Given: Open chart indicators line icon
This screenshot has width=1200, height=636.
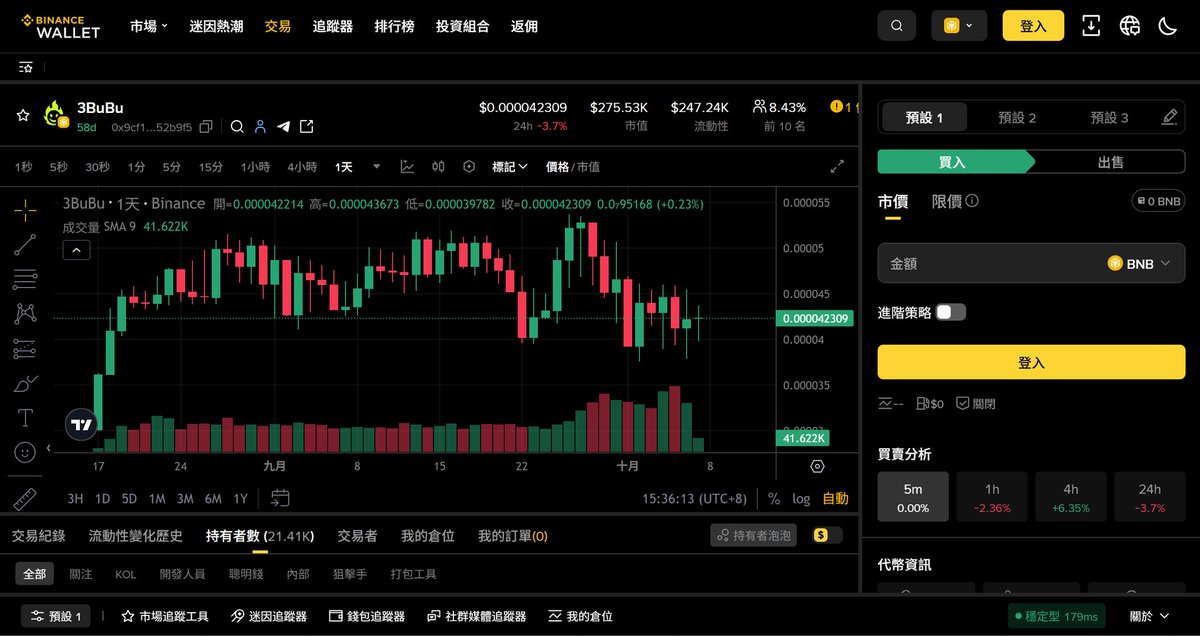Looking at the screenshot, I should 408,167.
